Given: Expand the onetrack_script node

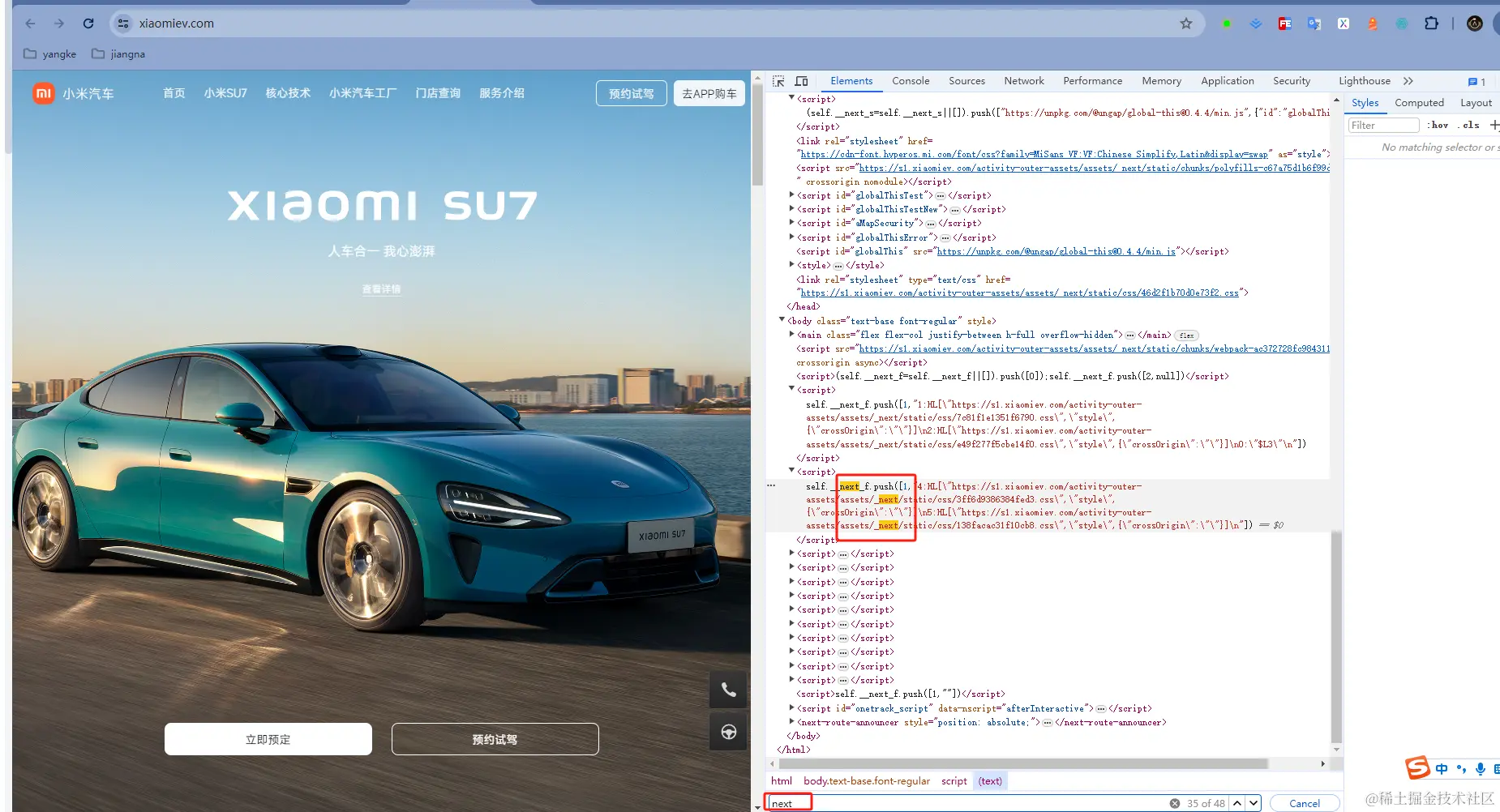Looking at the screenshot, I should tap(792, 708).
